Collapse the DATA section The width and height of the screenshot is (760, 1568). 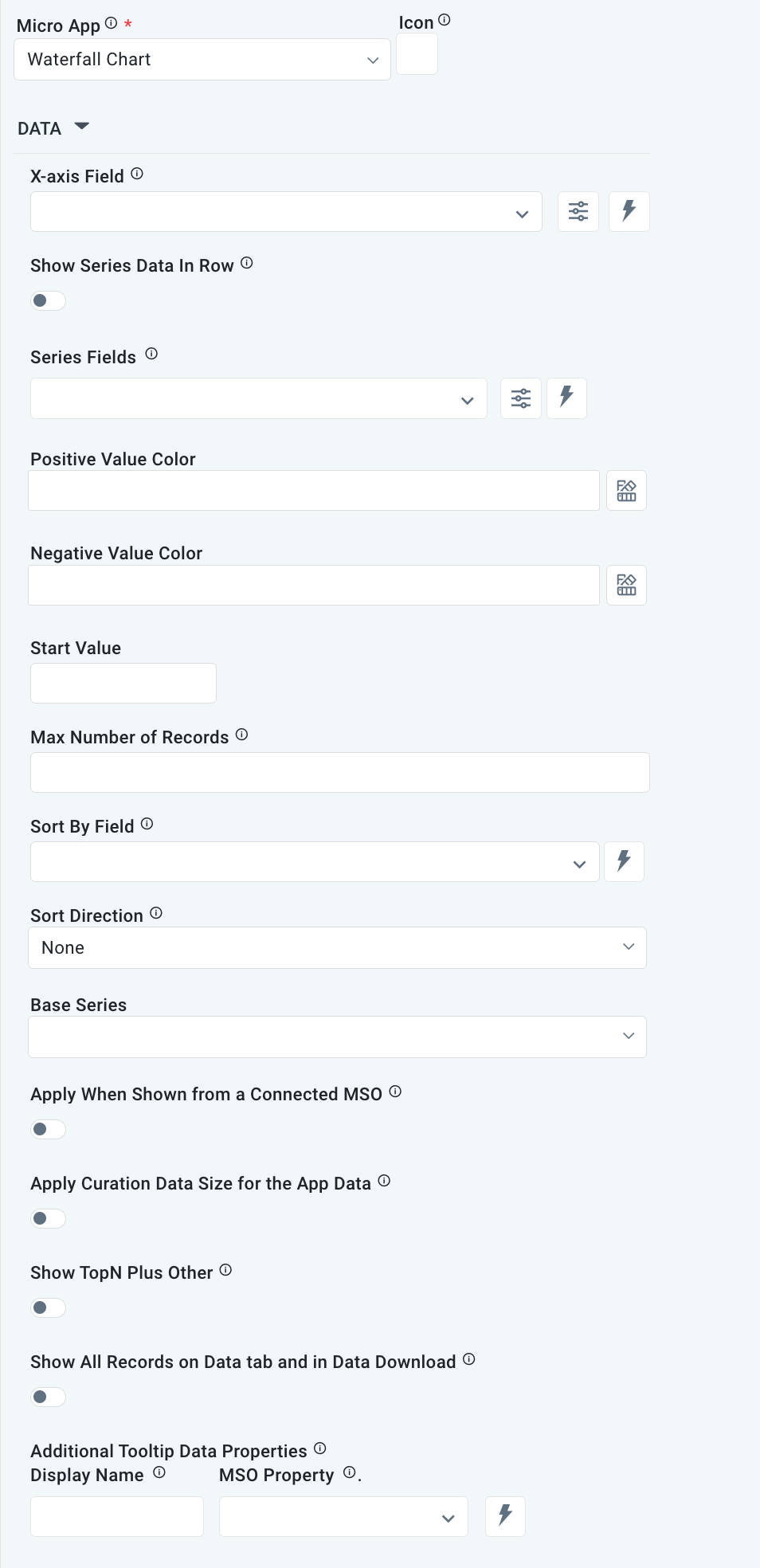[82, 126]
